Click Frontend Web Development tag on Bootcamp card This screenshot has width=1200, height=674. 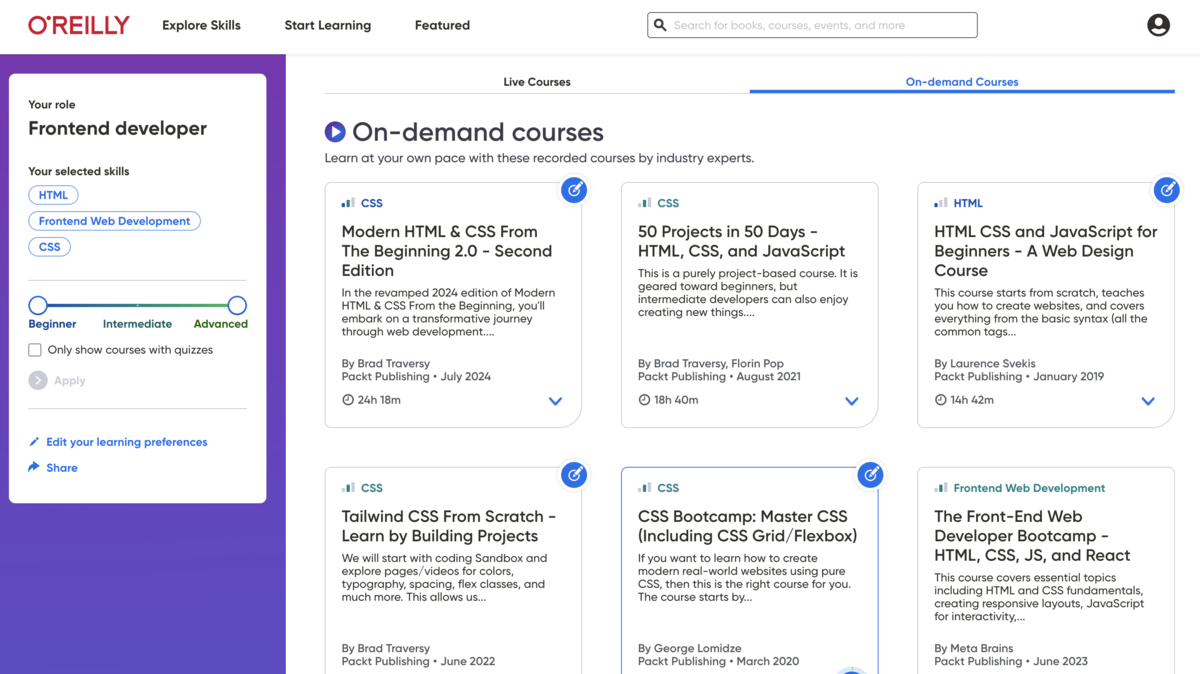click(1029, 488)
